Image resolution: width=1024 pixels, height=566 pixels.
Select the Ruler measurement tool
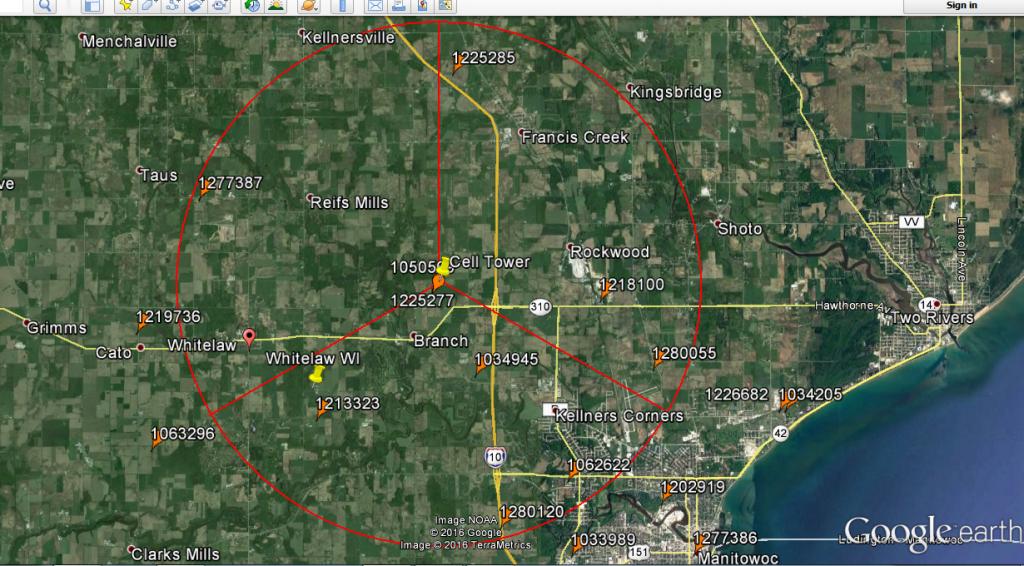pyautogui.click(x=342, y=5)
